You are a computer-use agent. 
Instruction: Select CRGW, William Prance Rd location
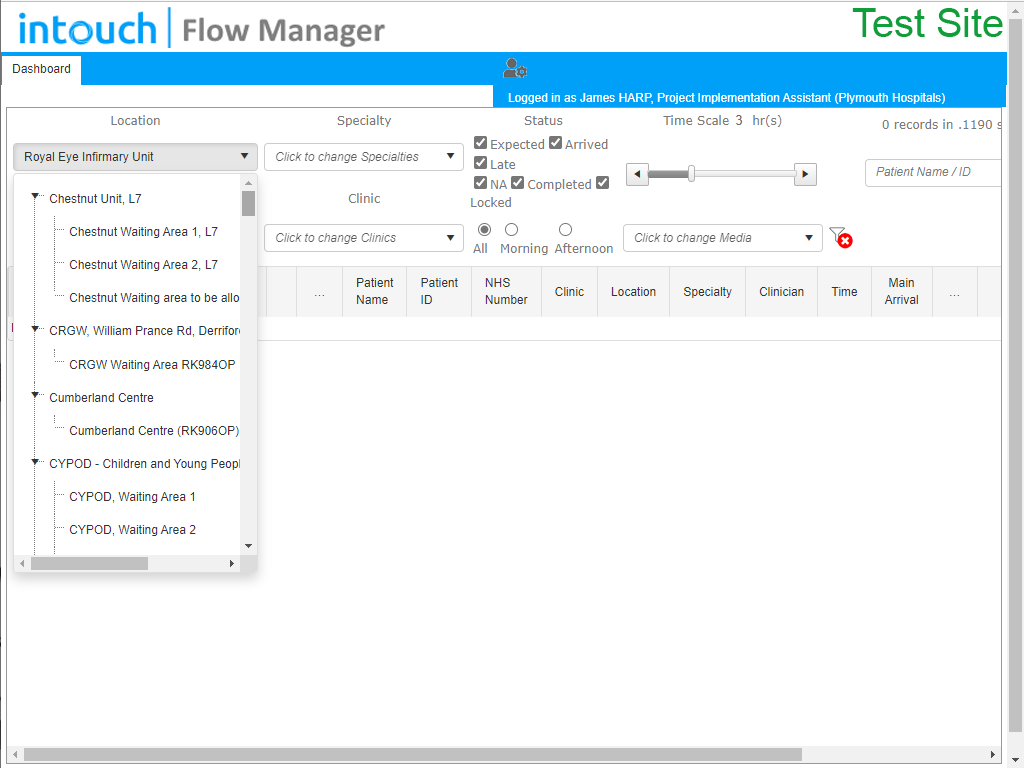(x=144, y=331)
